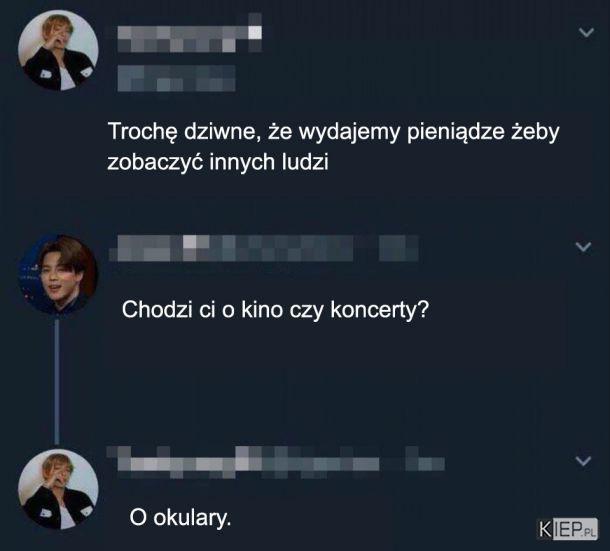Open blurred display name atop the first tweet

point(189,33)
